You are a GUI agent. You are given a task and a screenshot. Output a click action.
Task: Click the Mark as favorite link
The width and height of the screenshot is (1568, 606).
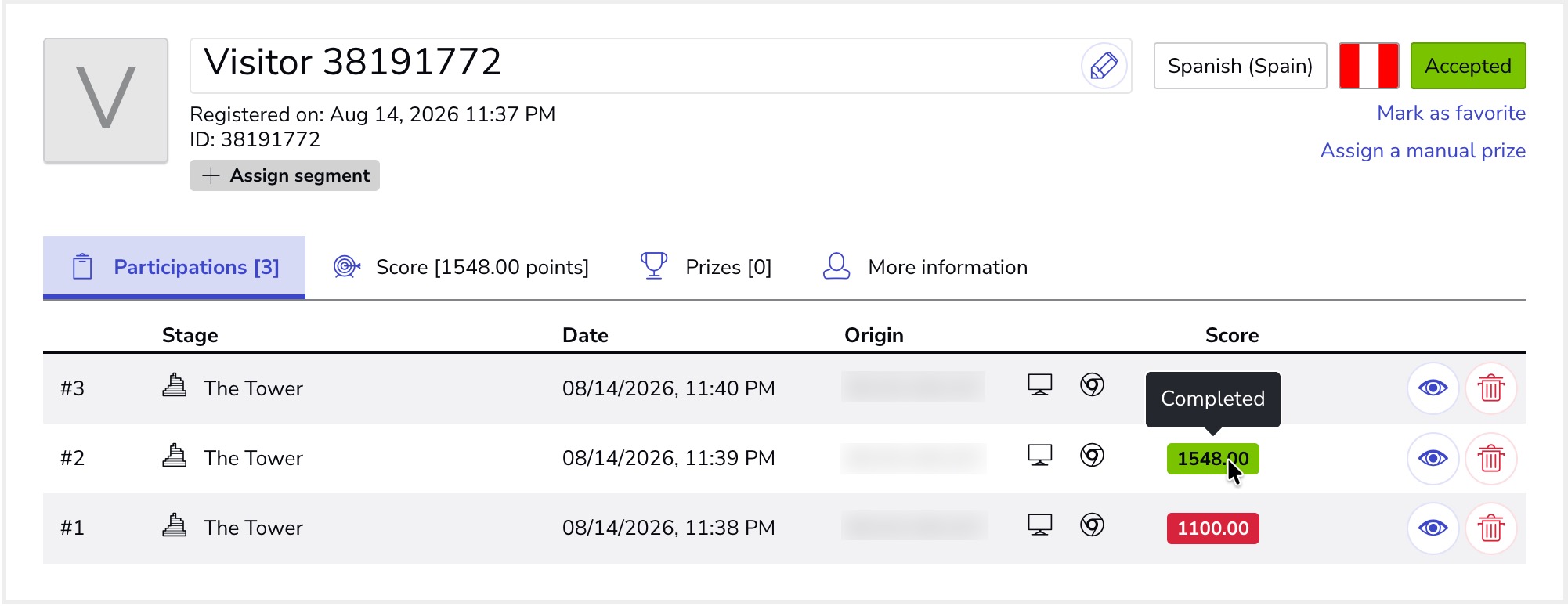[1451, 113]
